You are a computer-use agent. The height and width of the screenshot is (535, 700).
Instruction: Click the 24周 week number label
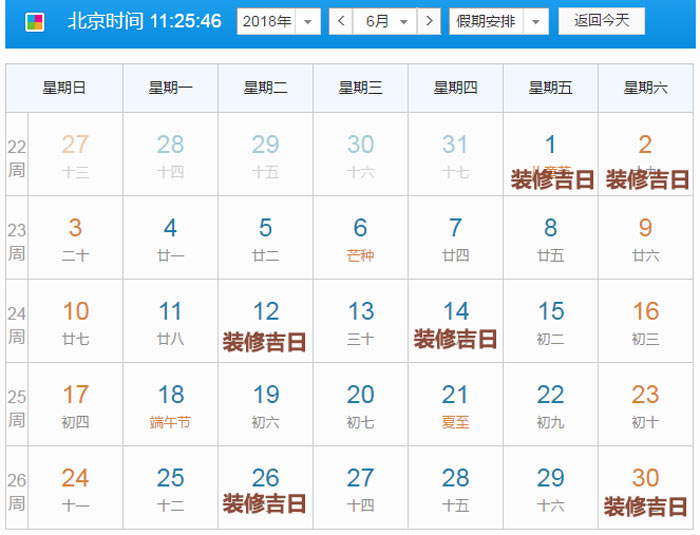pos(17,324)
